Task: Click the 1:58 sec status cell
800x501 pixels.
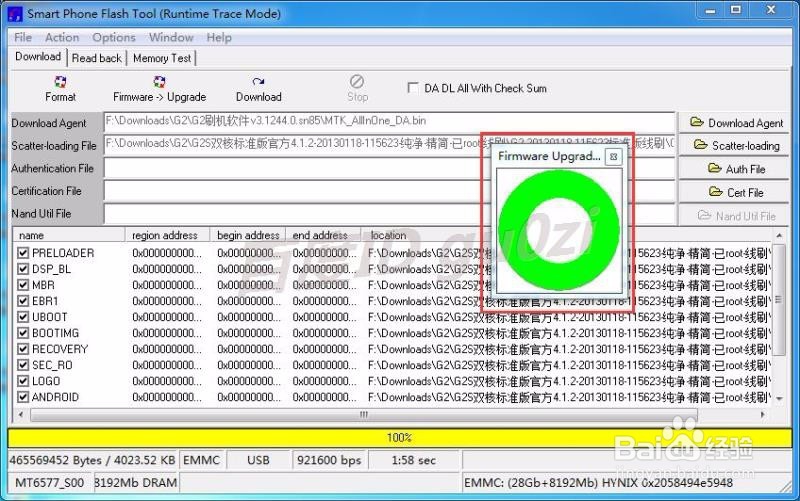Action: [x=414, y=460]
